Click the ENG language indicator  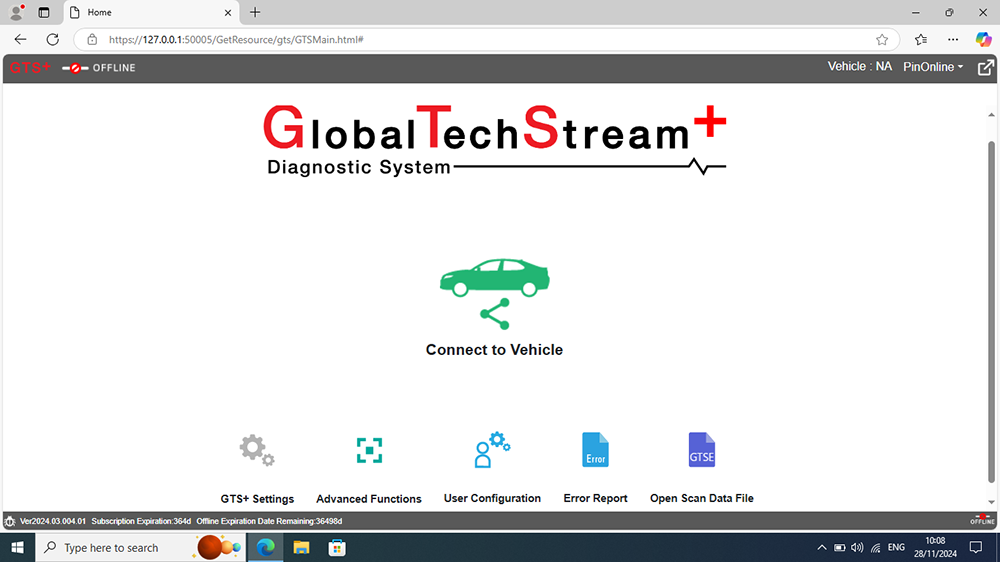[896, 547]
